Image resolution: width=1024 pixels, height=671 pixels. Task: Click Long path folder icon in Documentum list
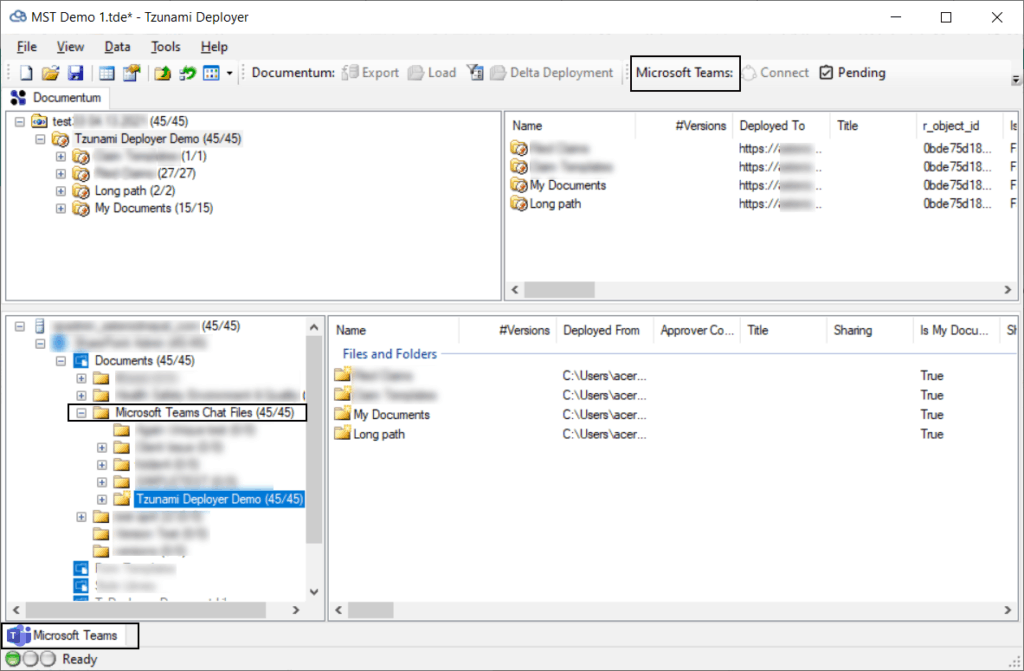(x=519, y=204)
